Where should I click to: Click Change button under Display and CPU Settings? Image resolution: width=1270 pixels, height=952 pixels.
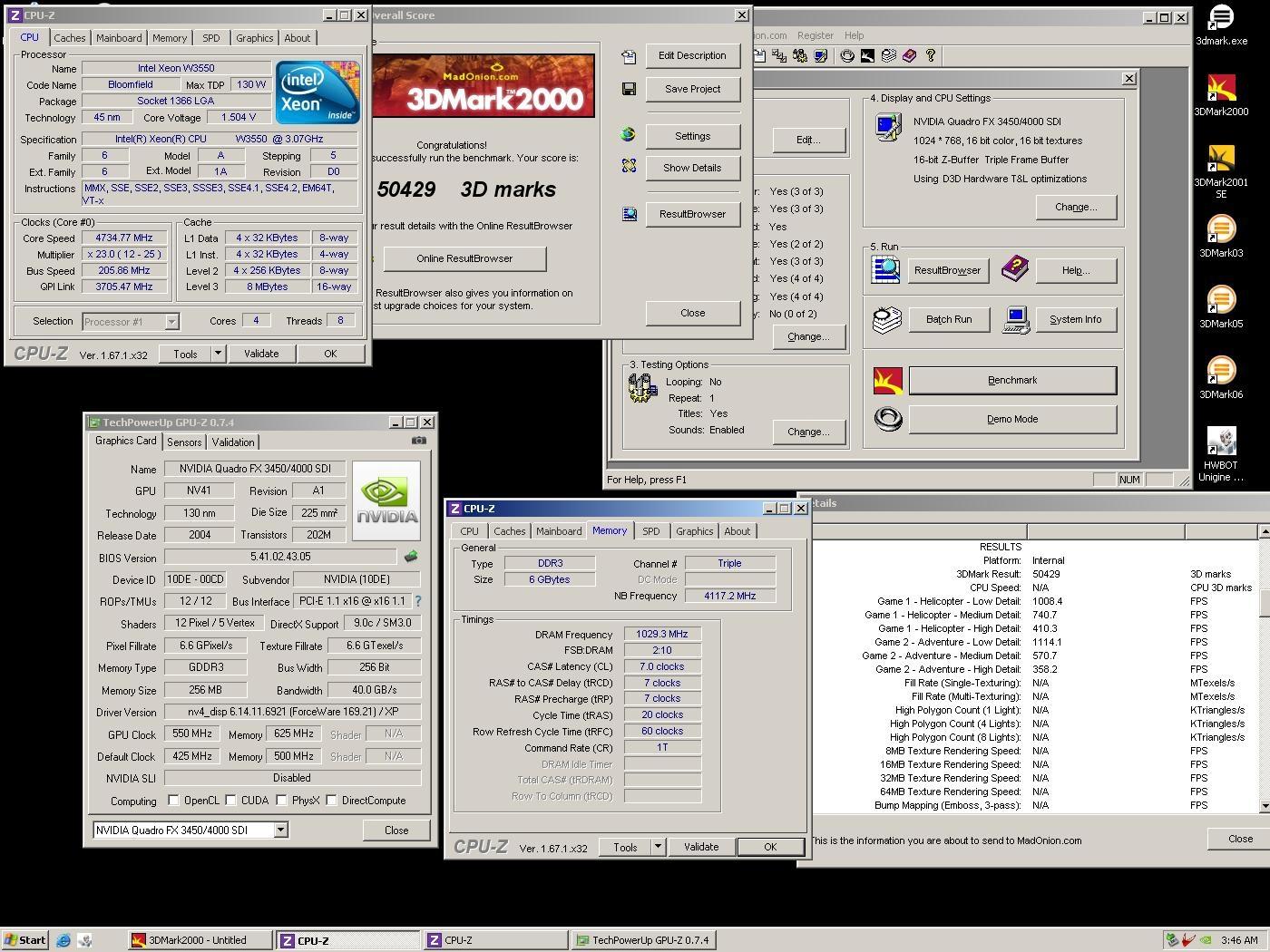click(1075, 207)
